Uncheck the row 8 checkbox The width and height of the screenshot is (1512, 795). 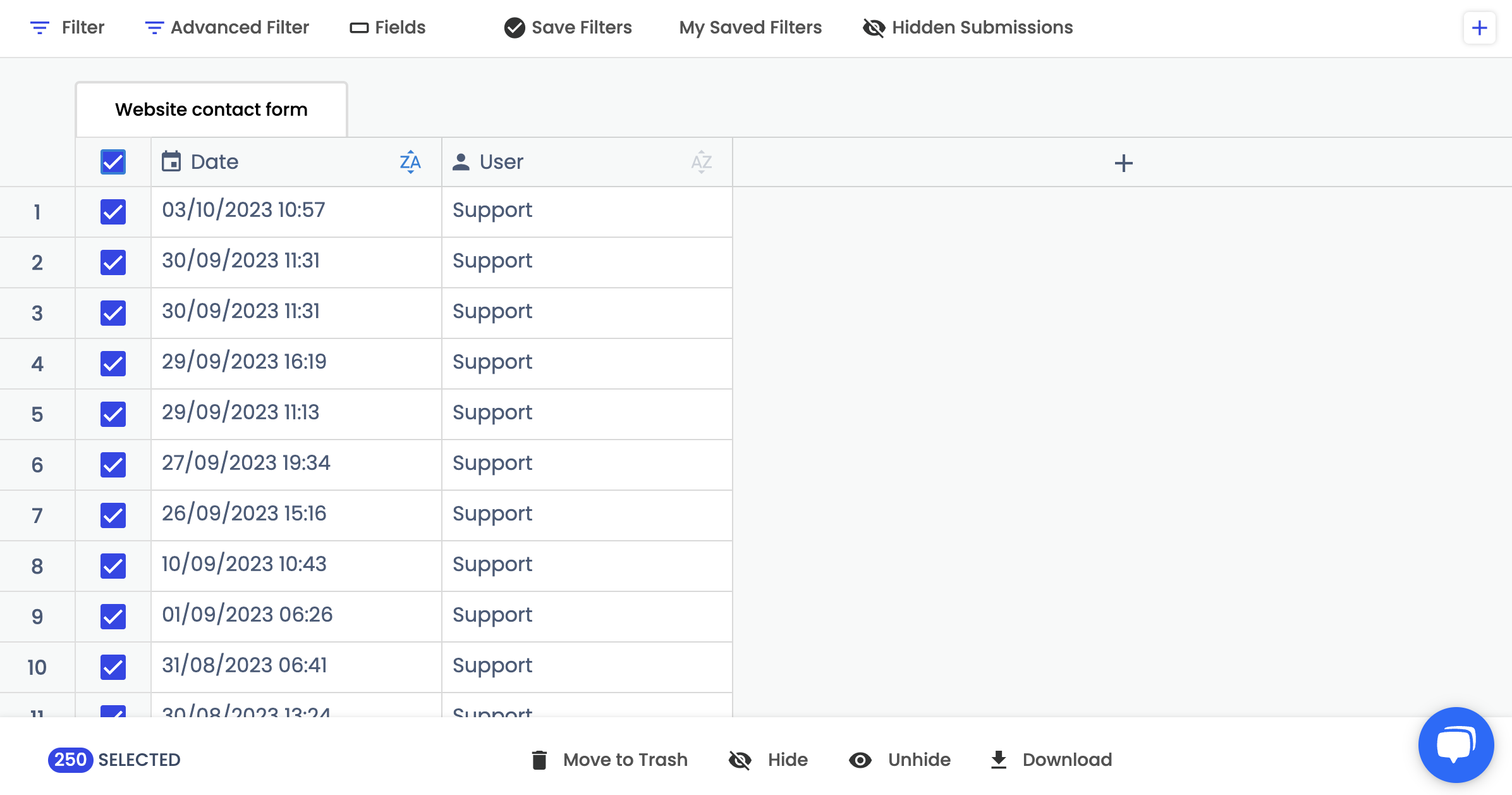[x=113, y=566]
